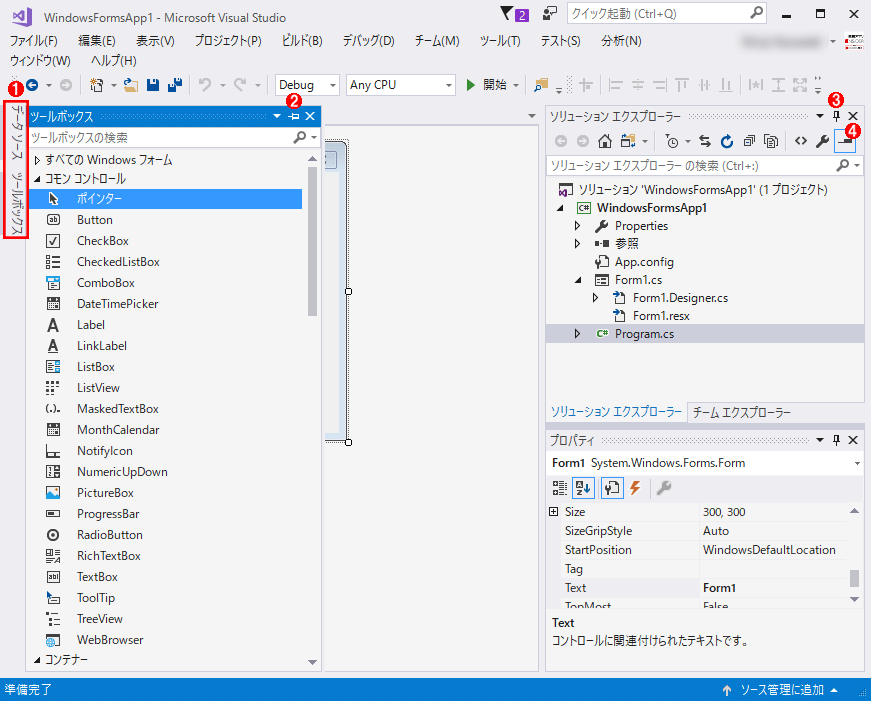Click ソース管理に追加 in the status bar

[x=781, y=690]
